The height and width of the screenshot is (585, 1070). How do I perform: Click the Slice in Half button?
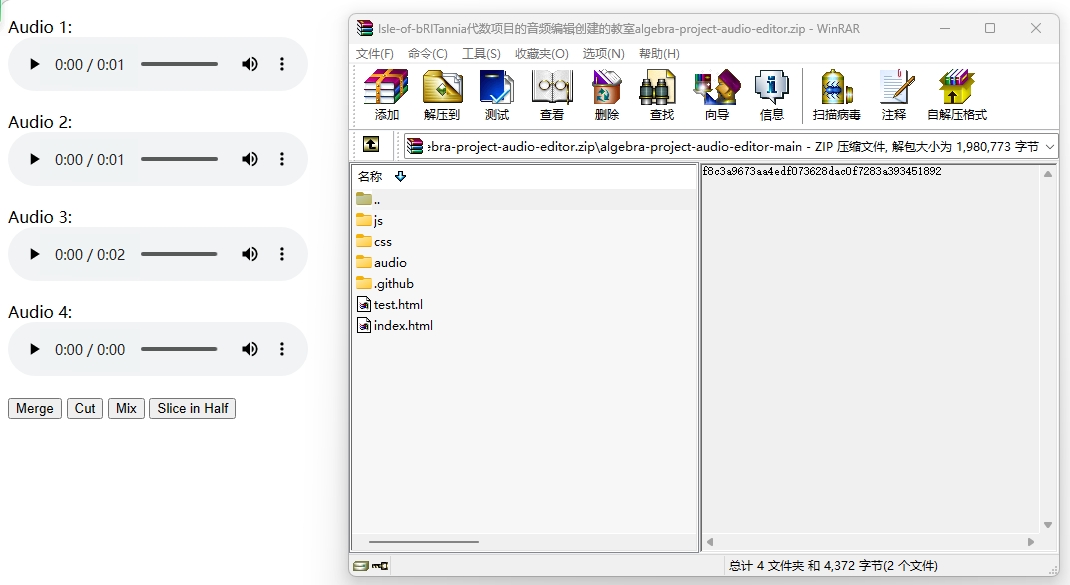[192, 408]
